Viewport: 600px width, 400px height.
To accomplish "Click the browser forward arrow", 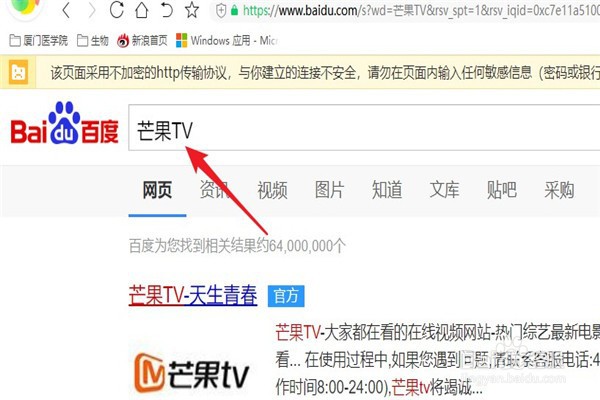I will tap(91, 10).
